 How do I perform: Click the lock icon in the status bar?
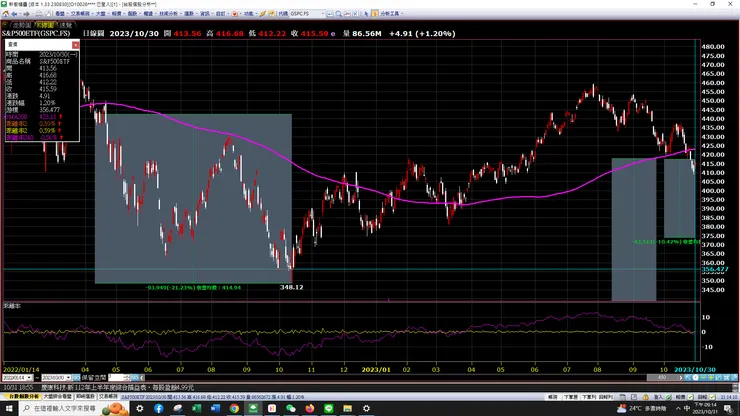pos(646,397)
